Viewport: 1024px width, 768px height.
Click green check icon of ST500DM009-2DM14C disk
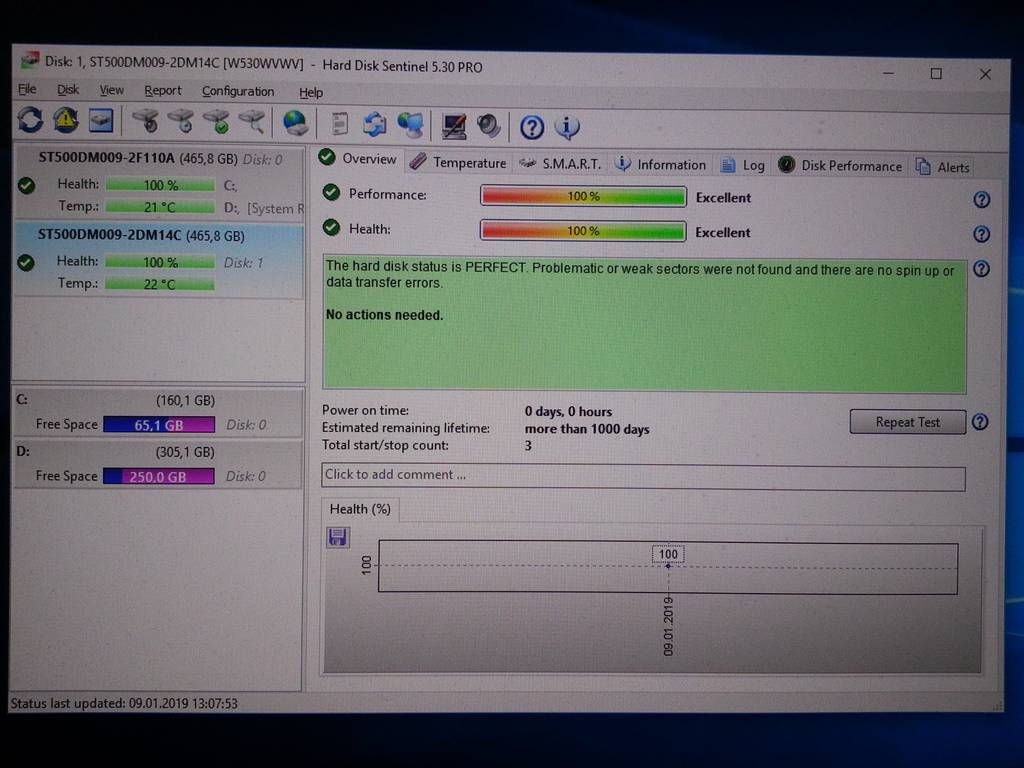[x=26, y=263]
